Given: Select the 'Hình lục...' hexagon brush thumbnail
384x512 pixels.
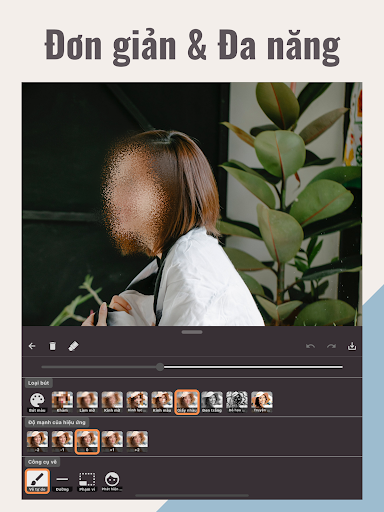Looking at the screenshot, I should 137,402.
